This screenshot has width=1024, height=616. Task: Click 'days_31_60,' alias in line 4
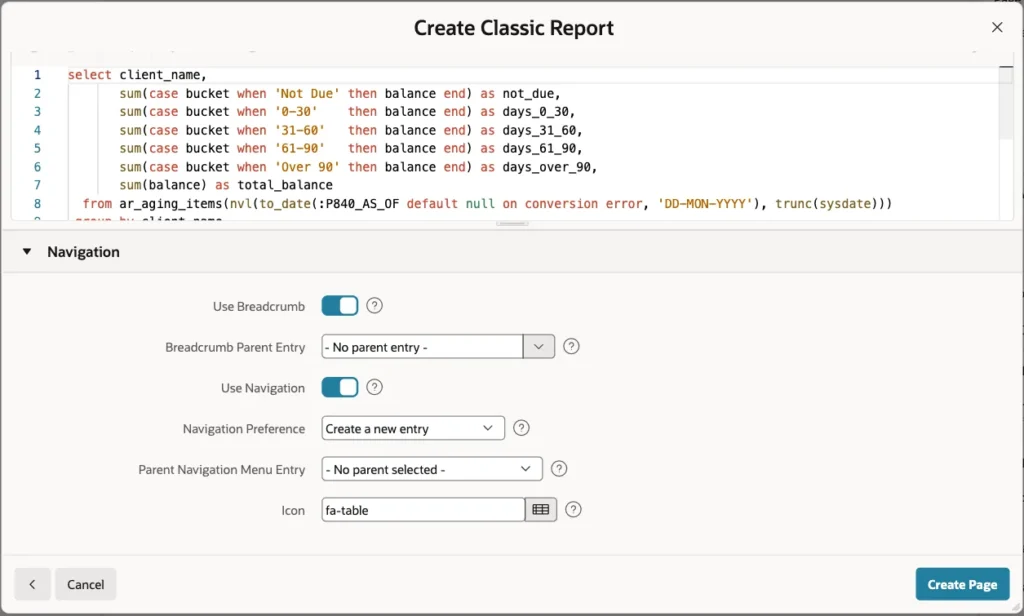[x=542, y=130]
